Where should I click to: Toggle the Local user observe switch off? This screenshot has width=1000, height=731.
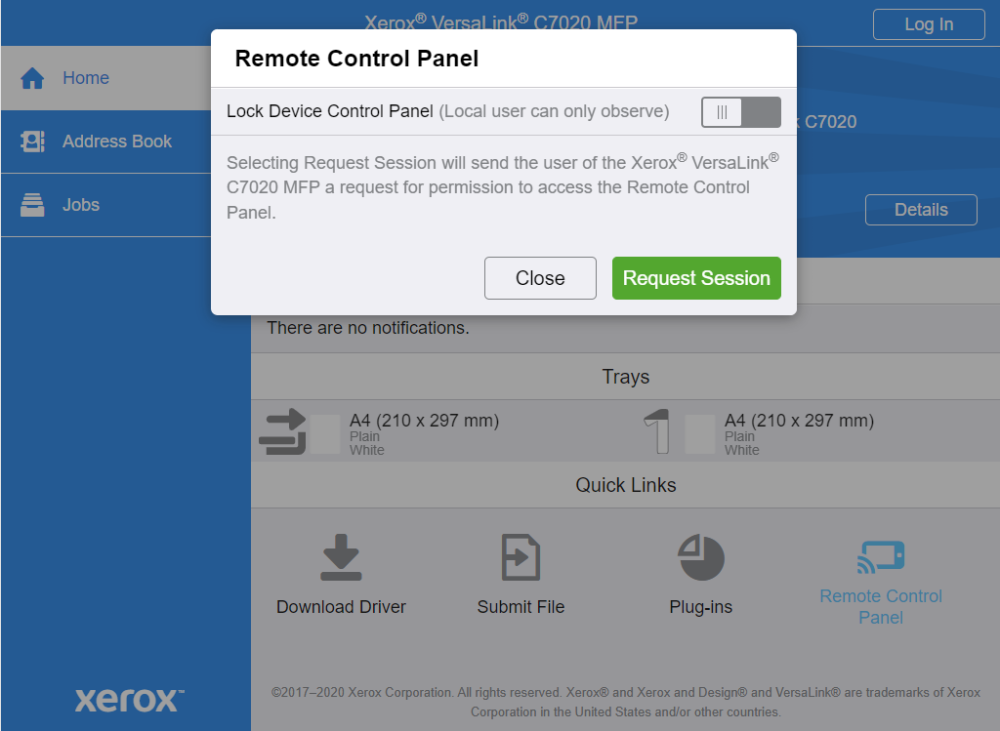pyautogui.click(x=740, y=112)
